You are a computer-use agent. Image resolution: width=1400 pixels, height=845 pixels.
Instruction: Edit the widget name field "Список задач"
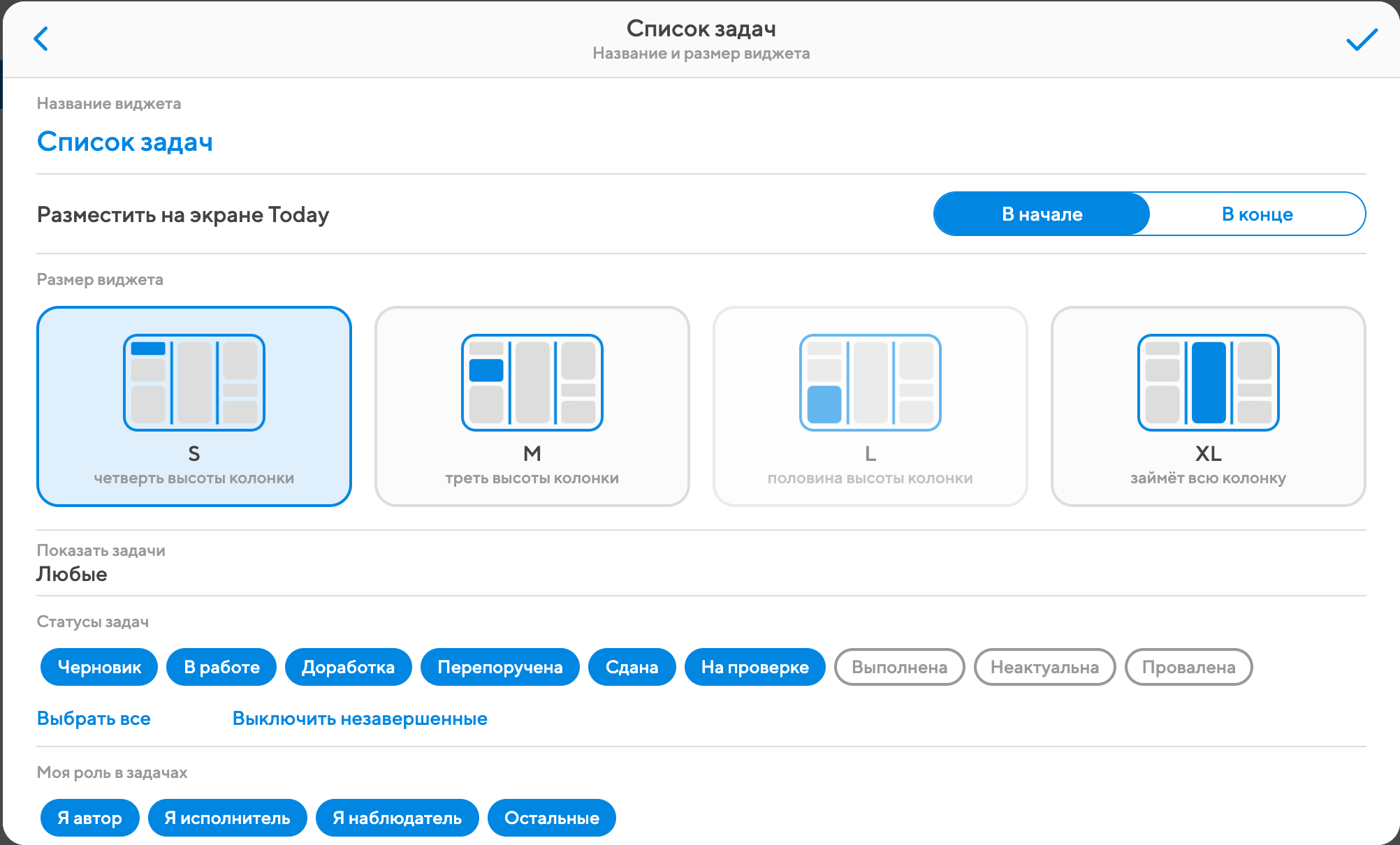pyautogui.click(x=125, y=142)
